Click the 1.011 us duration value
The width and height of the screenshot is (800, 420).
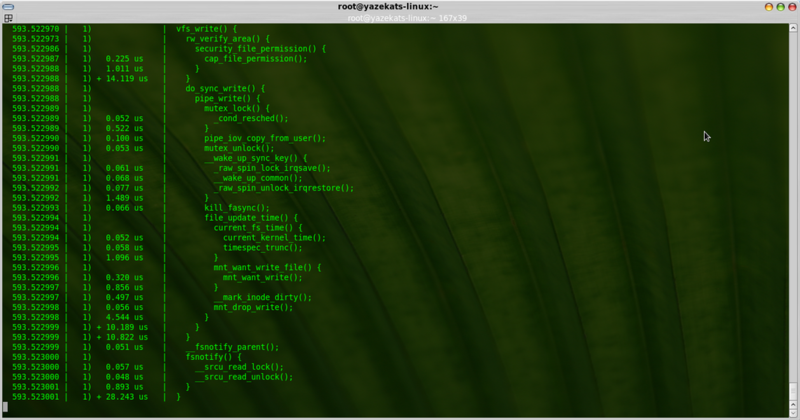point(124,69)
